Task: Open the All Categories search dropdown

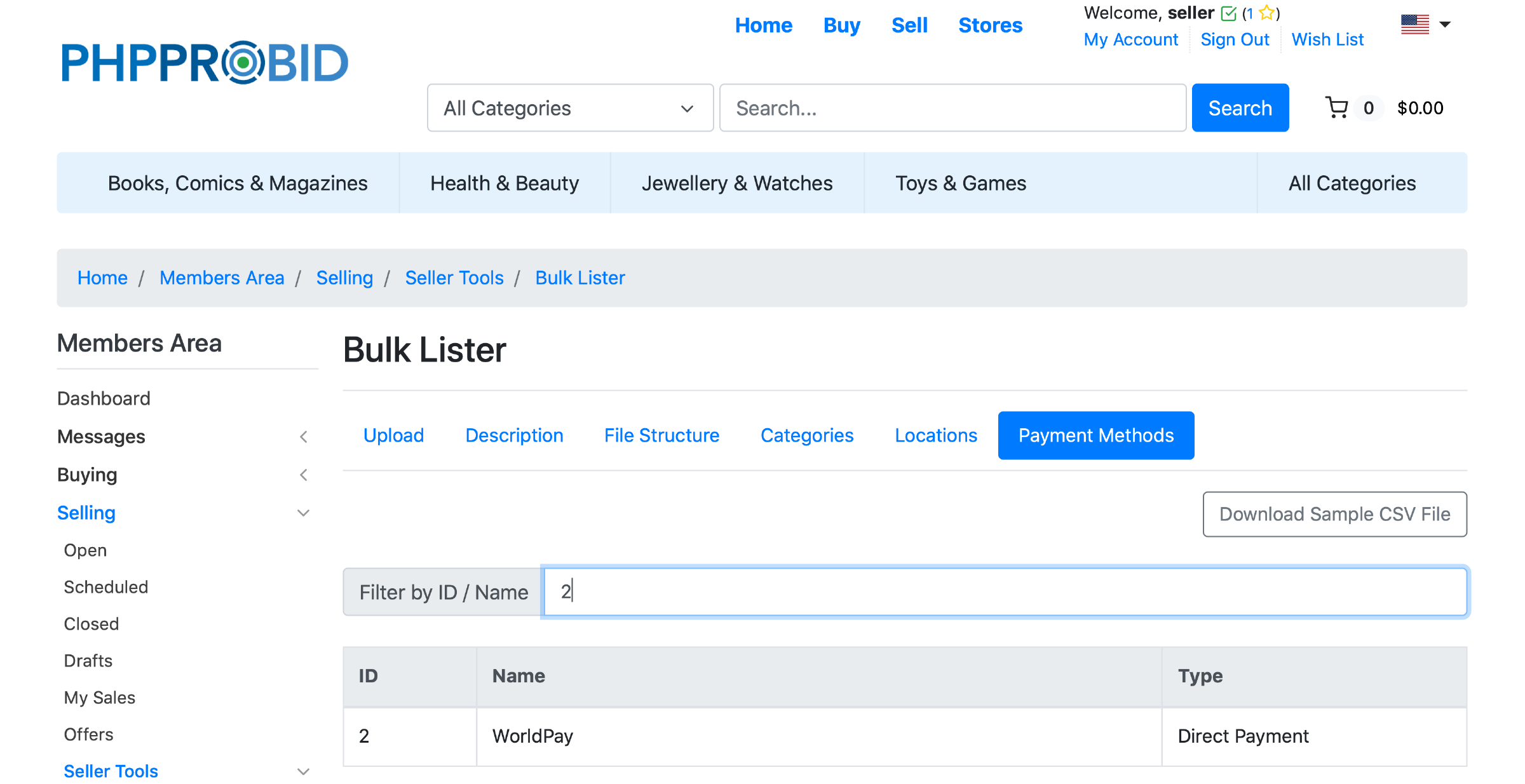Action: (x=570, y=108)
